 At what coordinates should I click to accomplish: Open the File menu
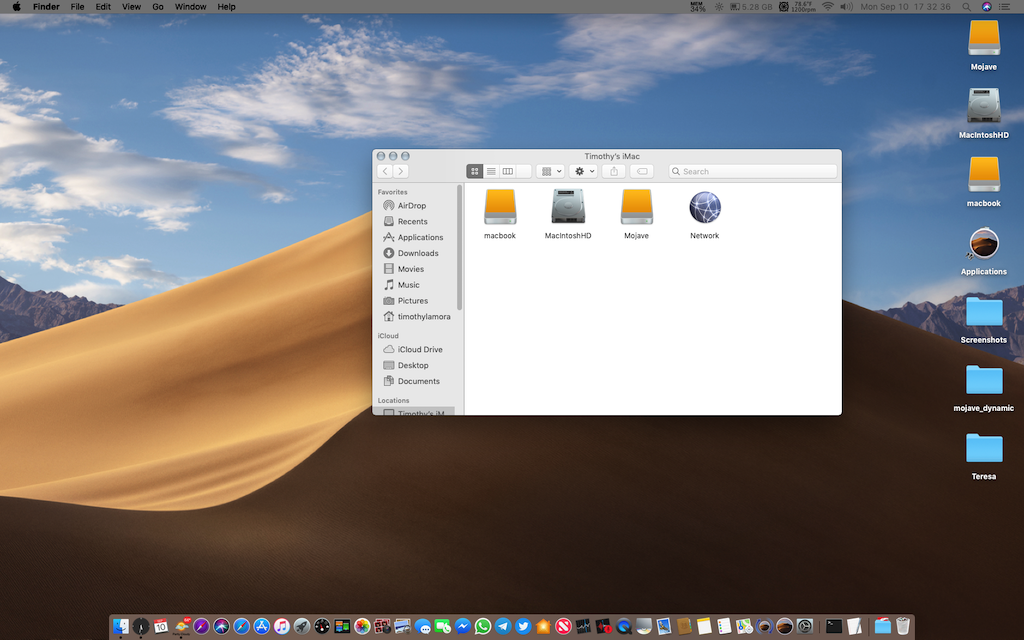[x=77, y=7]
